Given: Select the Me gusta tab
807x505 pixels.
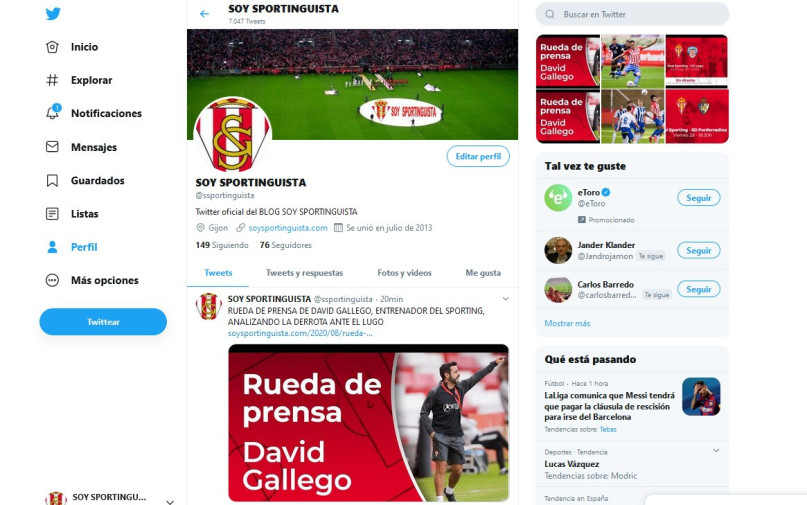Looking at the screenshot, I should [x=483, y=273].
